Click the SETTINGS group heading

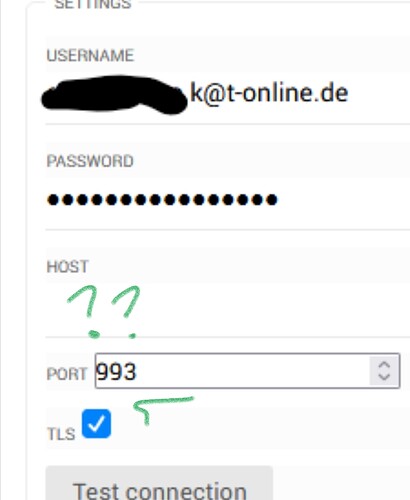(x=93, y=4)
